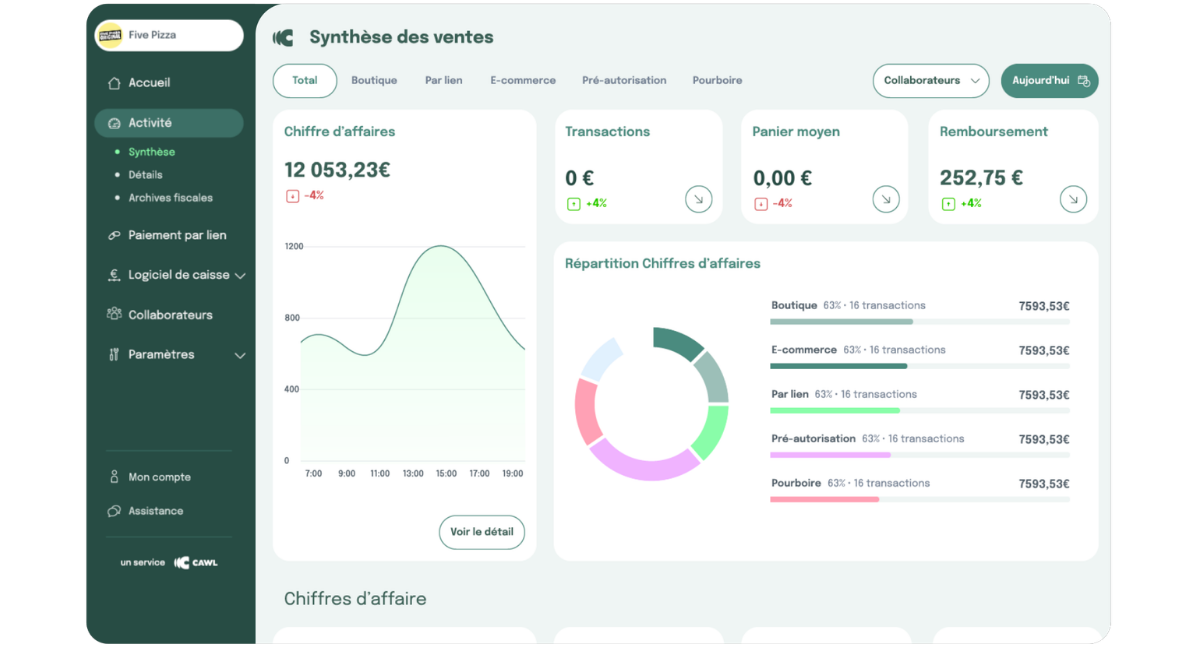The image size is (1200, 645).
Task: Click the Voir le détail button
Action: click(482, 532)
